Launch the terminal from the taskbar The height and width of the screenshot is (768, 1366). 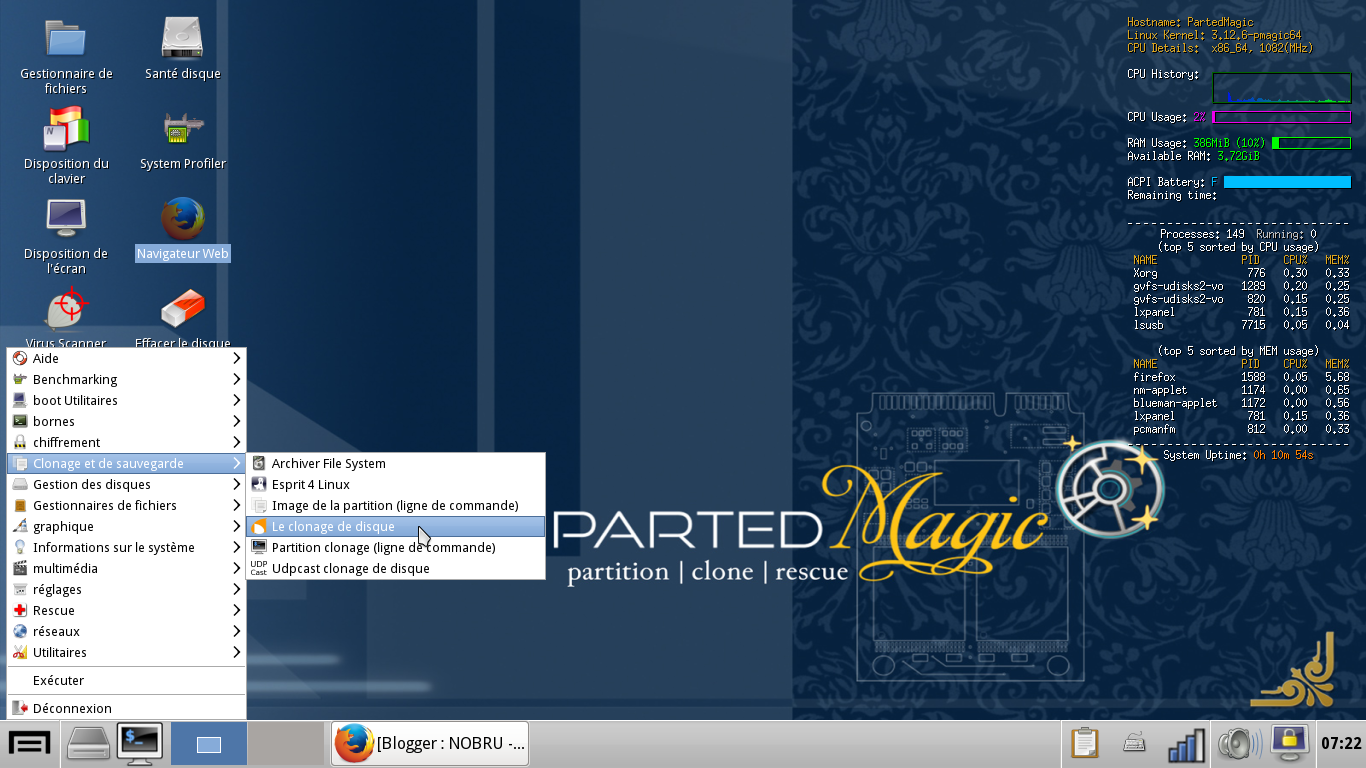click(x=139, y=744)
